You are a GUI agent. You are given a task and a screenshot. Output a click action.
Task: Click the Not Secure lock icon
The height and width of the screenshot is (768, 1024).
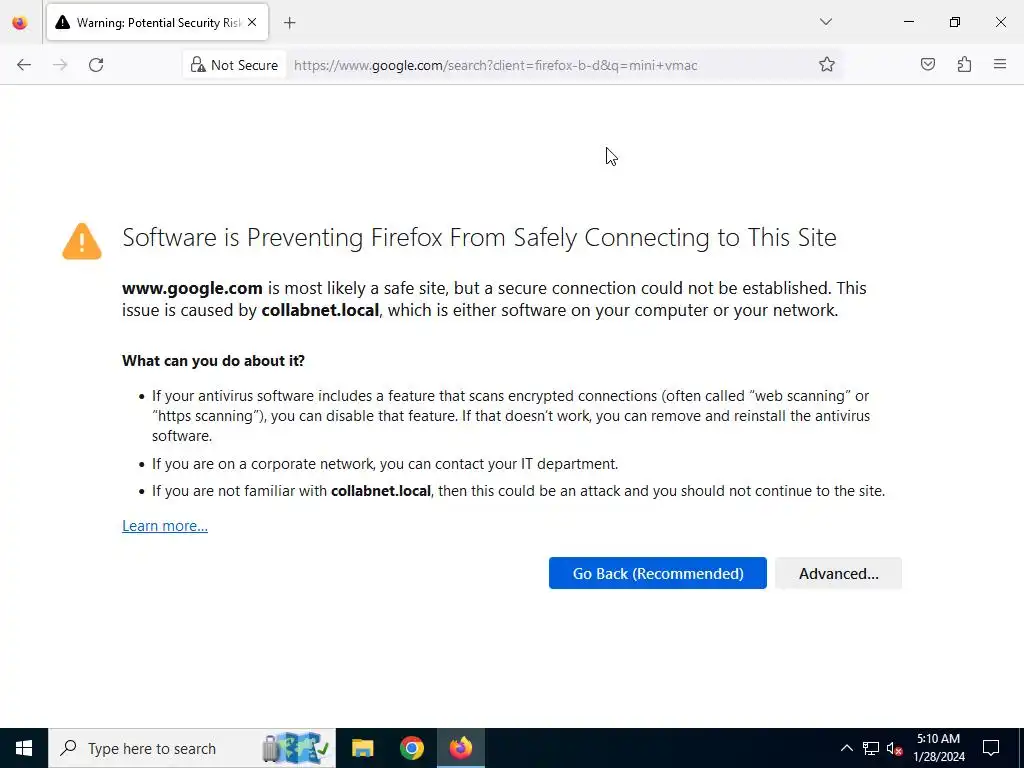point(198,65)
